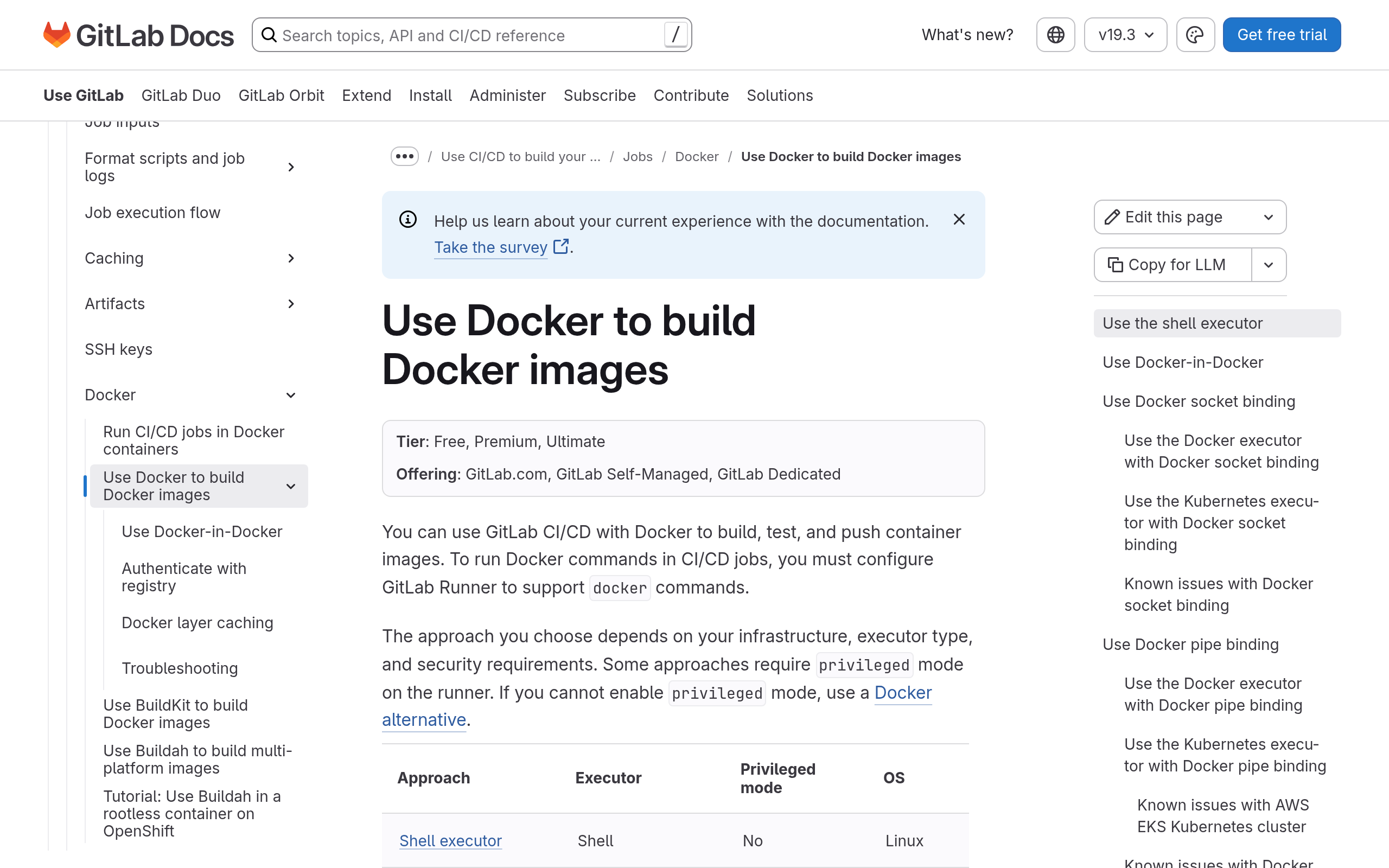1389x868 pixels.
Task: Collapse Use Docker to build Docker images chevron
Action: tap(291, 486)
